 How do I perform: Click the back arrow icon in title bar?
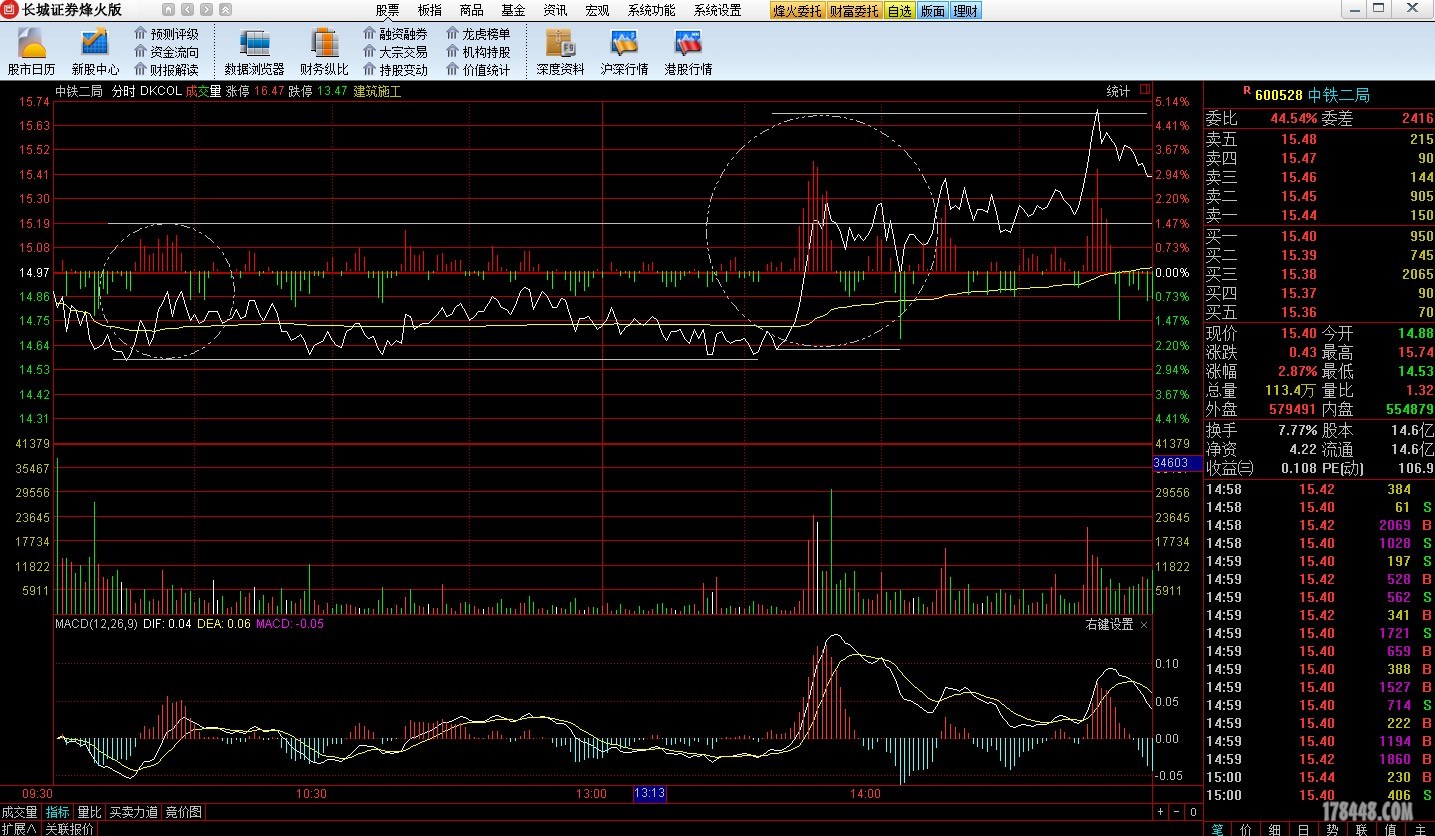pyautogui.click(x=187, y=10)
